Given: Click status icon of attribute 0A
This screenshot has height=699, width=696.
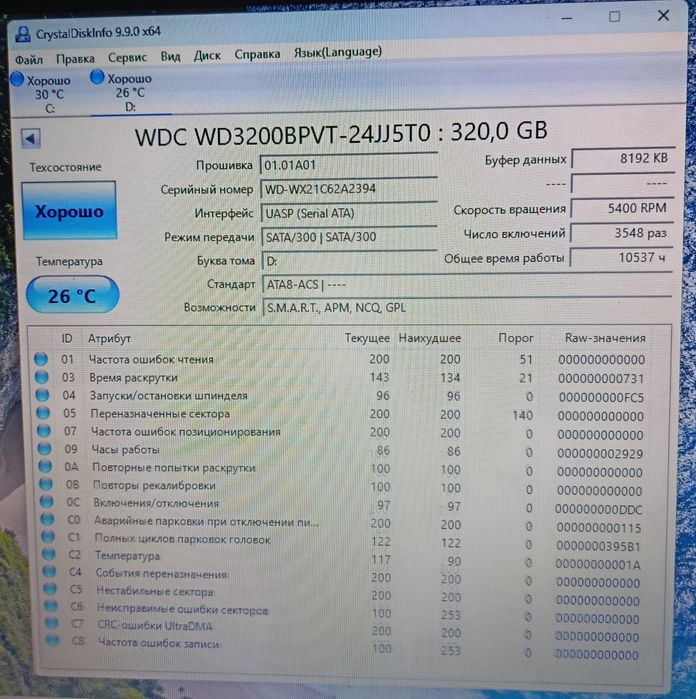Looking at the screenshot, I should point(45,466).
